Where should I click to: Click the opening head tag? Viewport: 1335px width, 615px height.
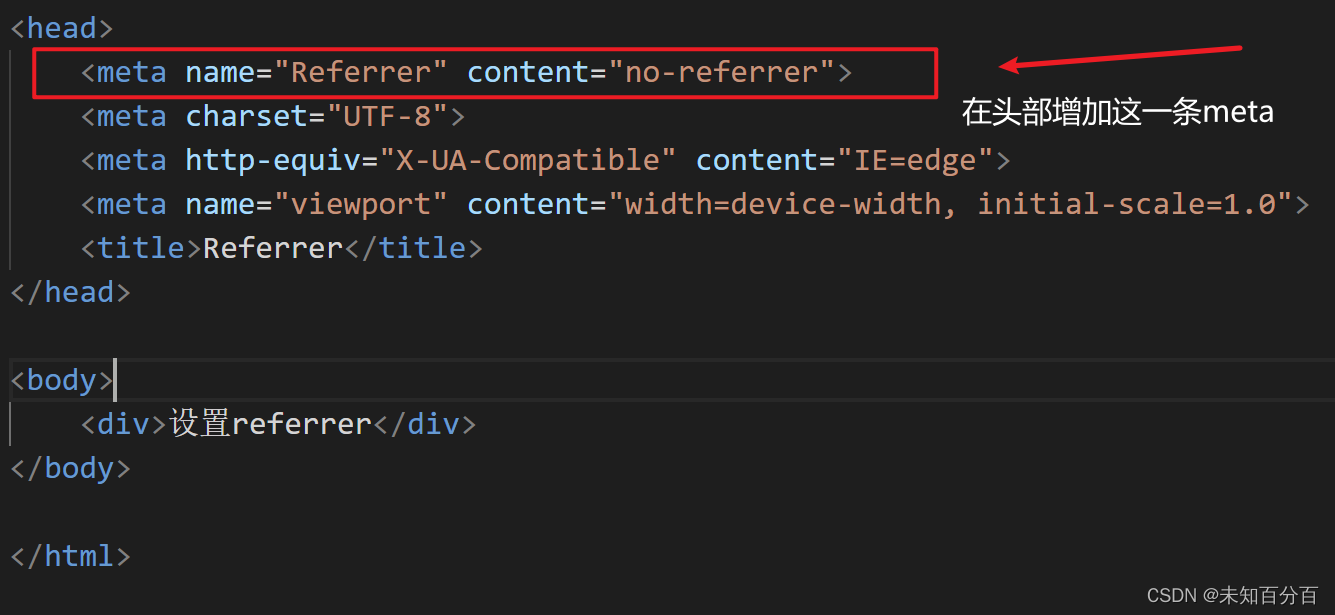[61, 28]
